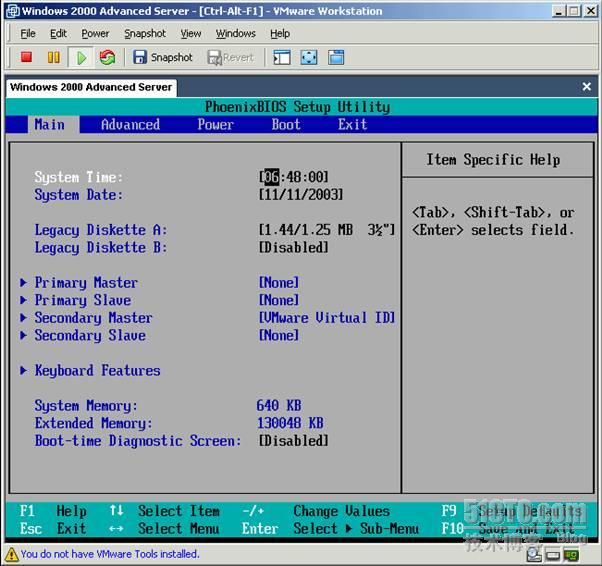This screenshot has height=566, width=602.
Task: Click the None value beside Secondary Slave
Action: [279, 336]
